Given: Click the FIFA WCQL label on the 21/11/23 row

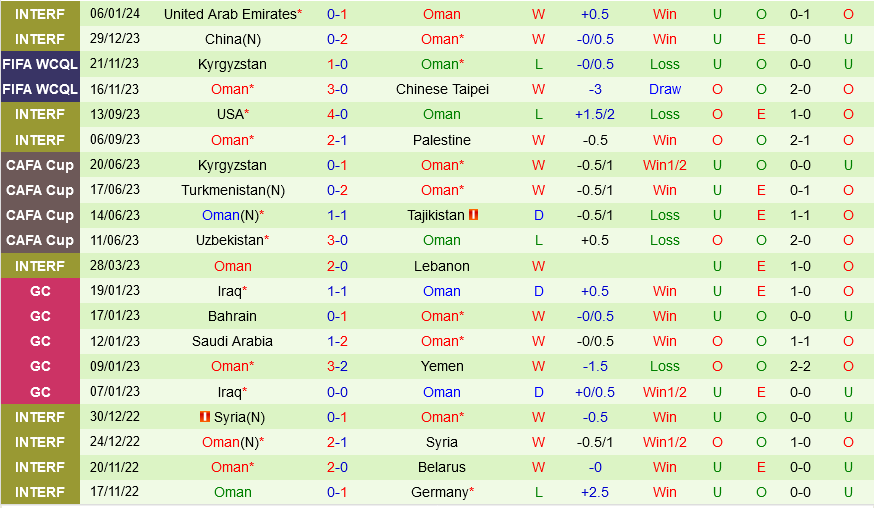Looking at the screenshot, I should pyautogui.click(x=40, y=64).
